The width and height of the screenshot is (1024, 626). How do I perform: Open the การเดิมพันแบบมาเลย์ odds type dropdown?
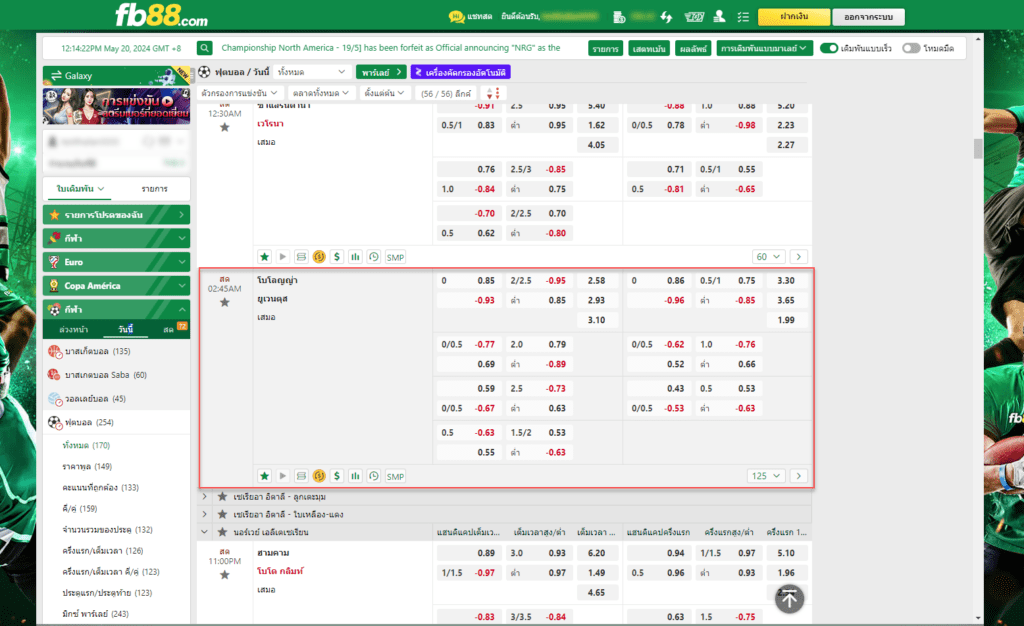click(764, 48)
